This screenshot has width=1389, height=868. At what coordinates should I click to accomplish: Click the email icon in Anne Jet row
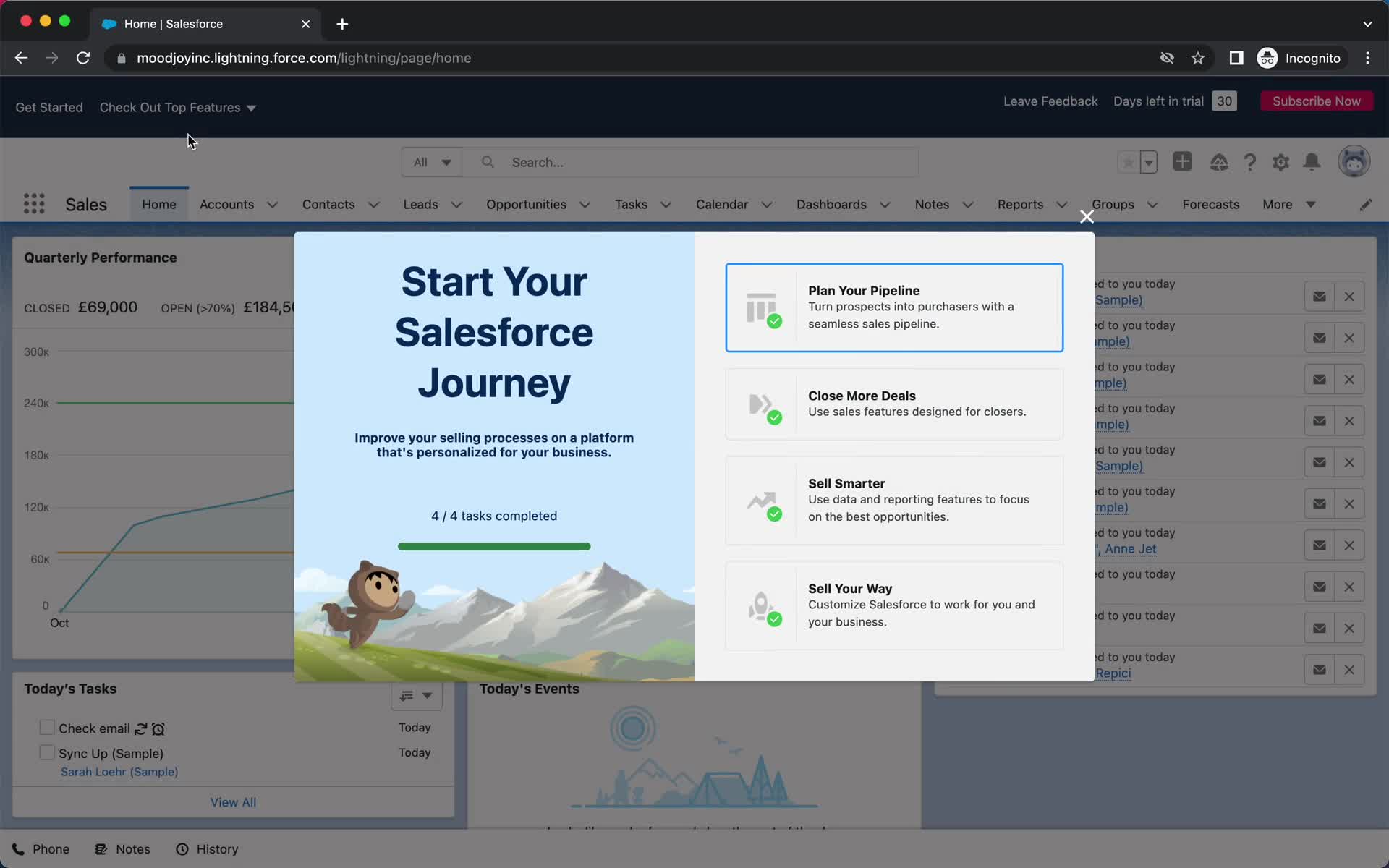tap(1320, 545)
